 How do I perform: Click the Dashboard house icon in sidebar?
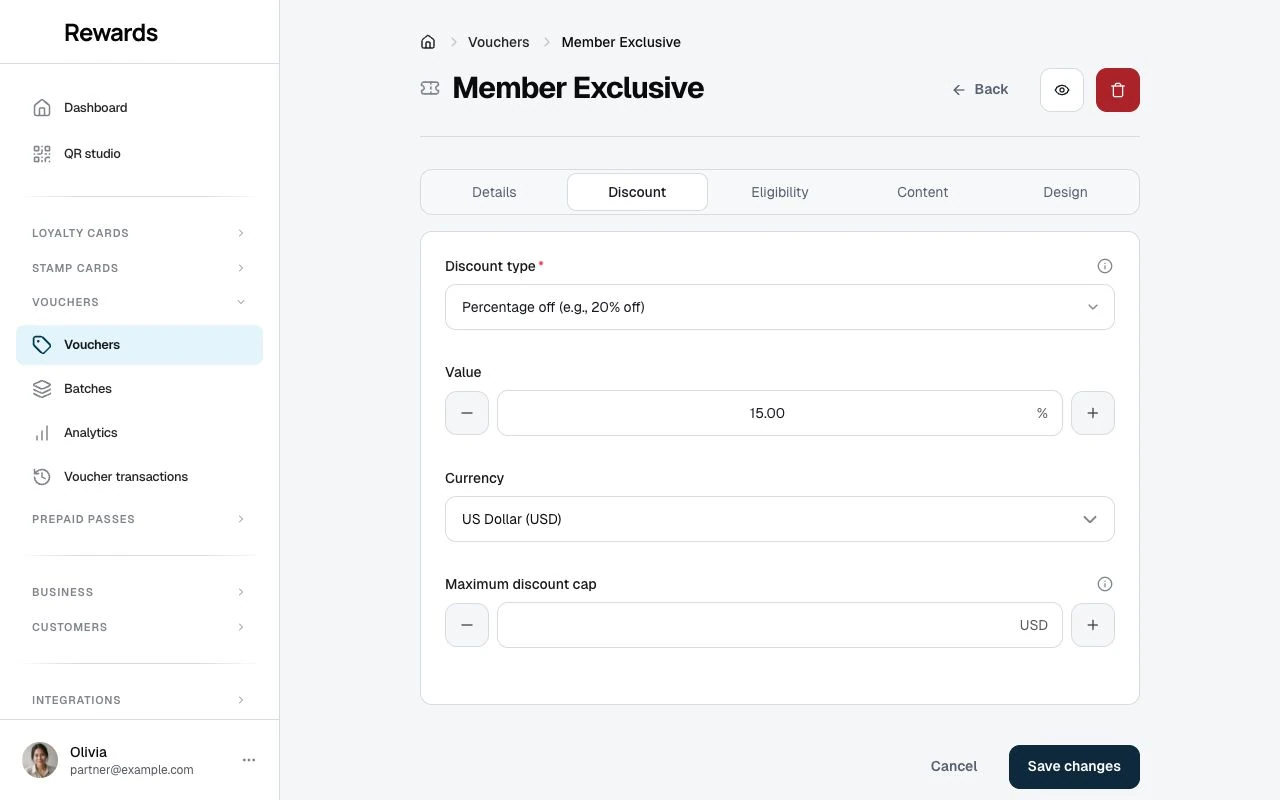(x=42, y=108)
